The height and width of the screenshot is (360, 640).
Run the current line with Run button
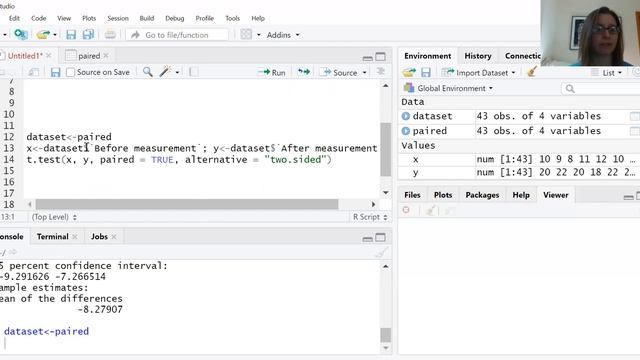pyautogui.click(x=272, y=72)
